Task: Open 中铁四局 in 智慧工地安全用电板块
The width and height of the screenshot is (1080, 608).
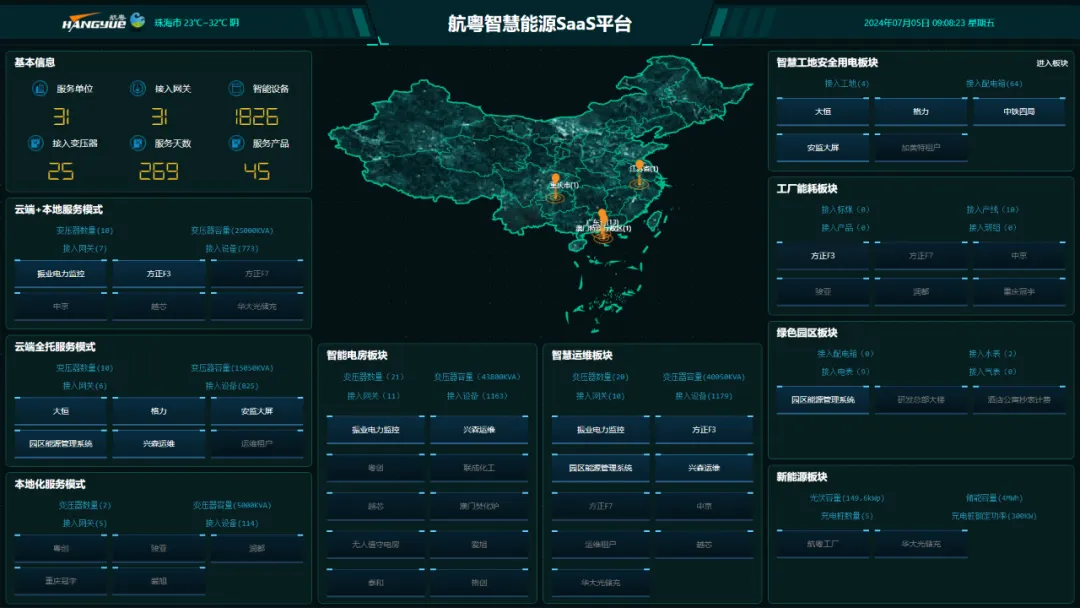Action: 1019,112
